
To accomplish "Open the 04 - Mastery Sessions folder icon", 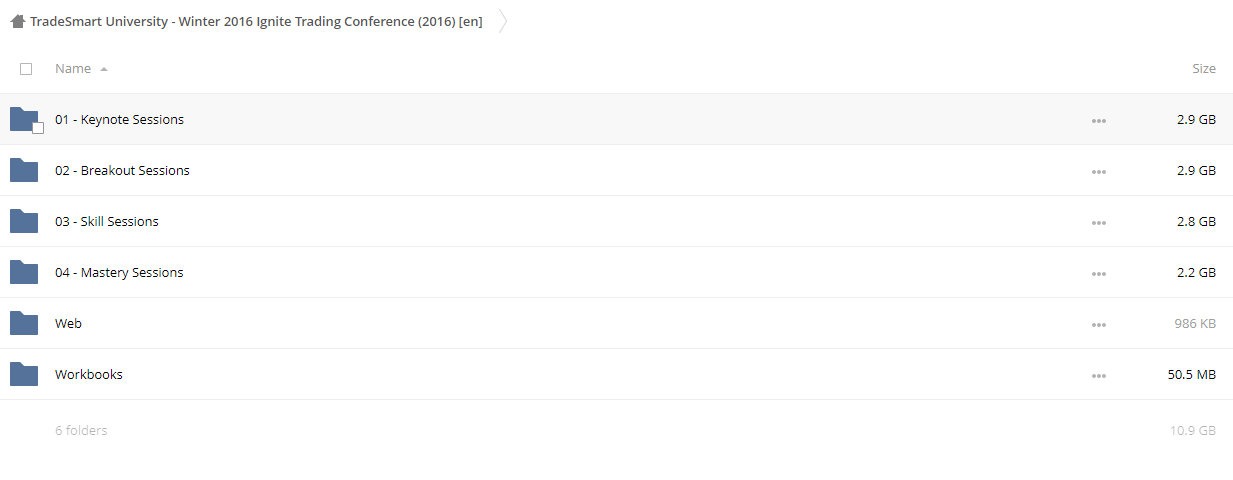I will 24,272.
